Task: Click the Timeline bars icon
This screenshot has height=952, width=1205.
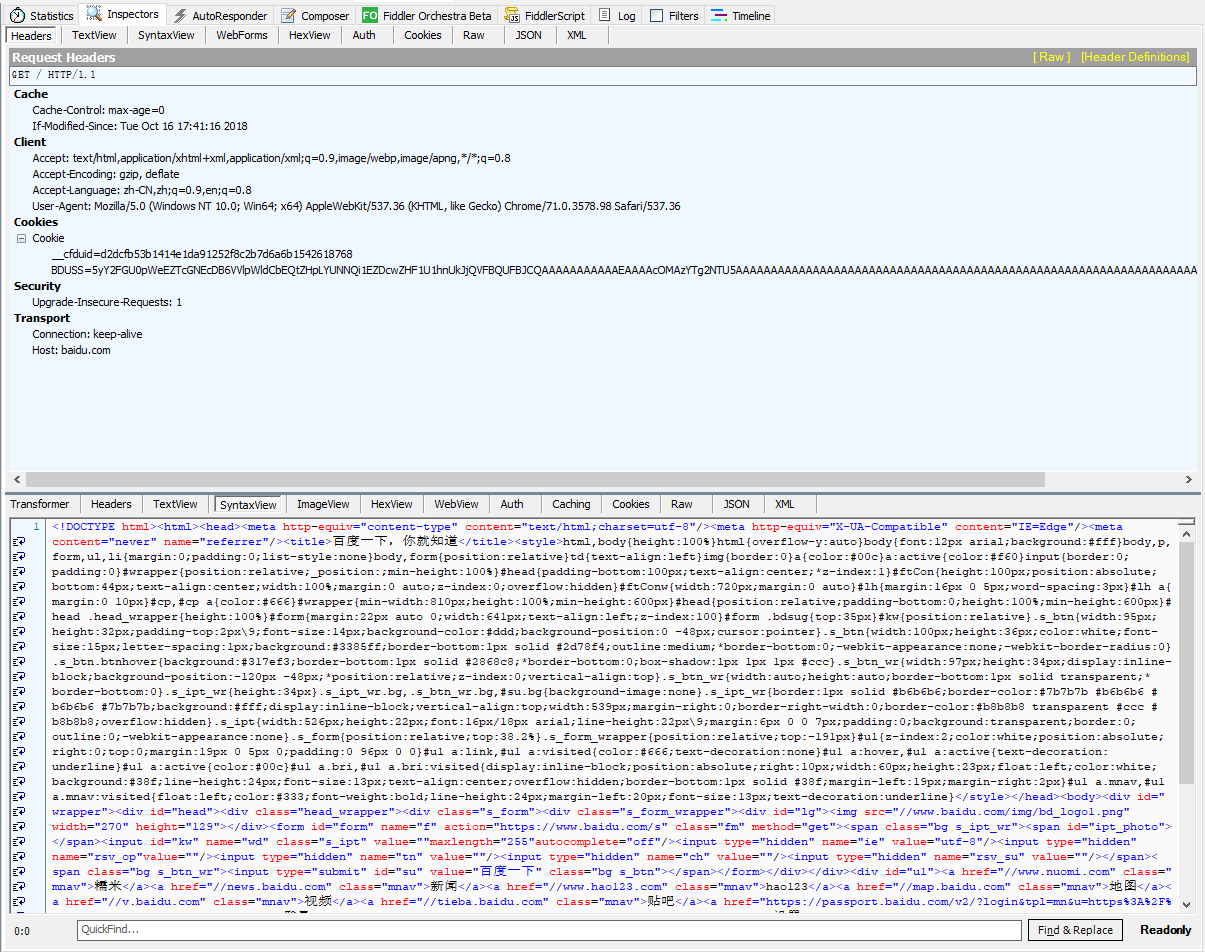Action: [x=719, y=16]
